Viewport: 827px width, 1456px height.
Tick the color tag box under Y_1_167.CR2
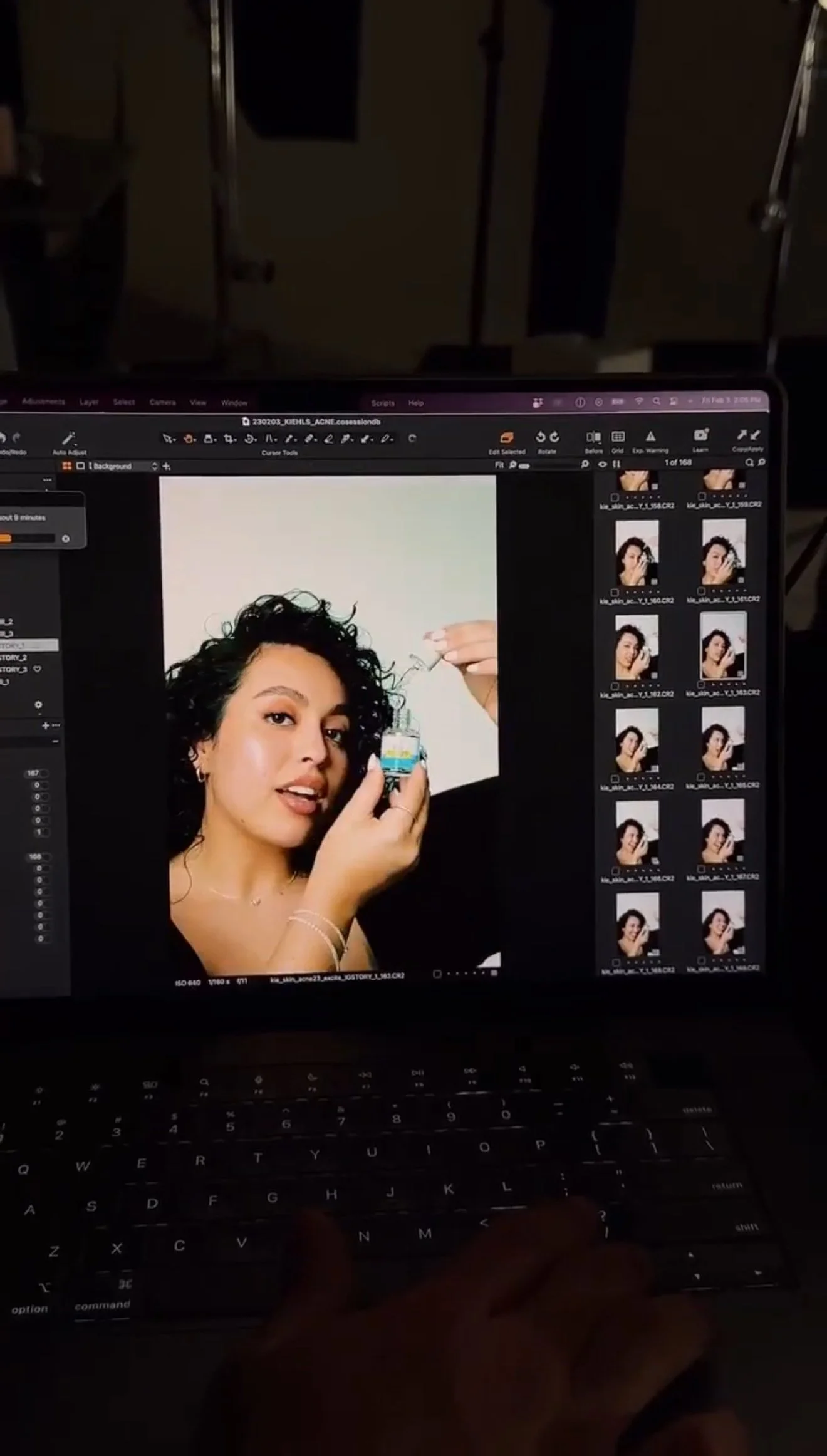coord(701,869)
